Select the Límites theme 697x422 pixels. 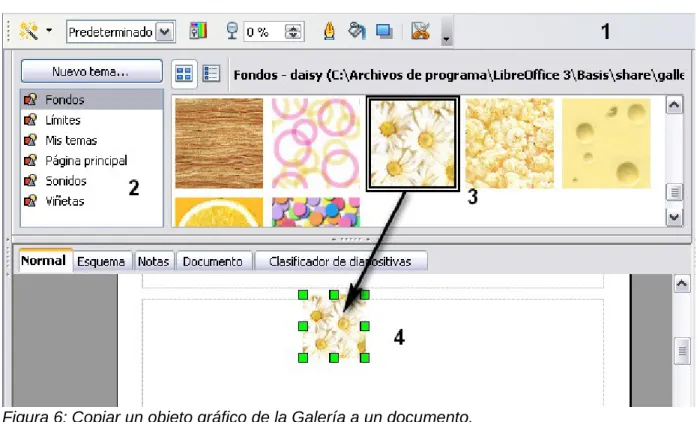[x=92, y=120]
